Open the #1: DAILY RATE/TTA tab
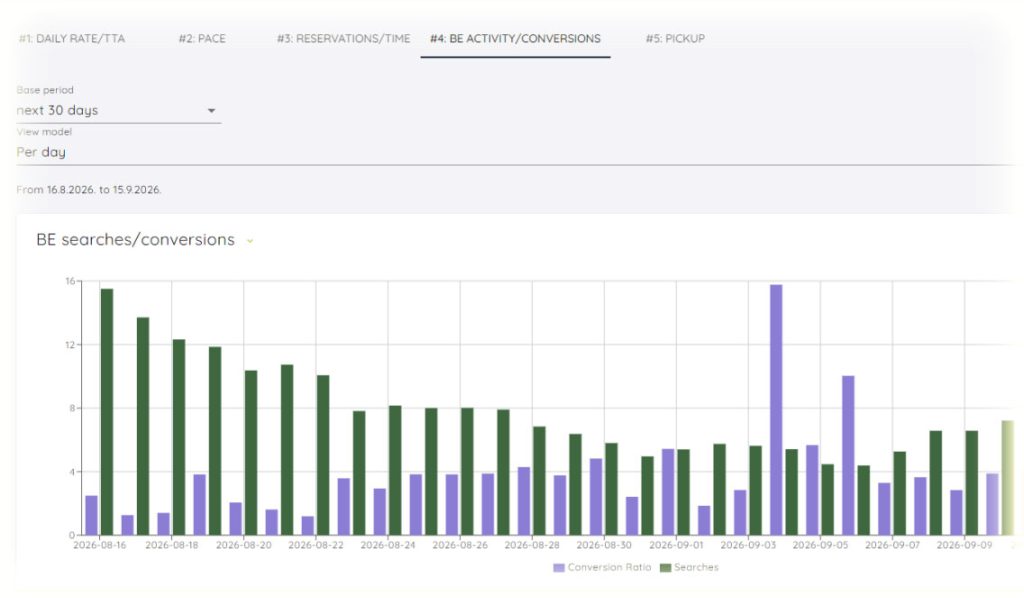 tap(72, 39)
